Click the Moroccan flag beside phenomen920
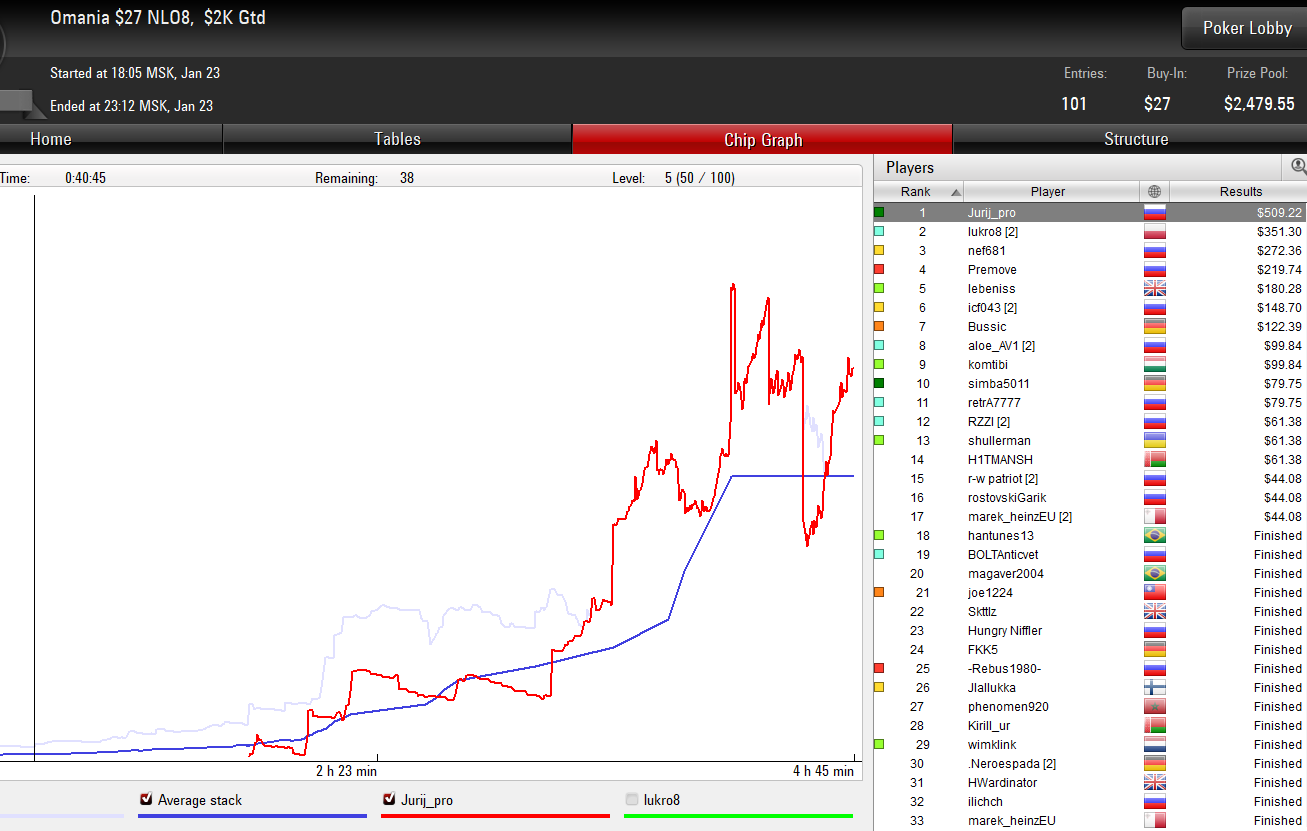This screenshot has height=831, width=1307. coord(1155,706)
